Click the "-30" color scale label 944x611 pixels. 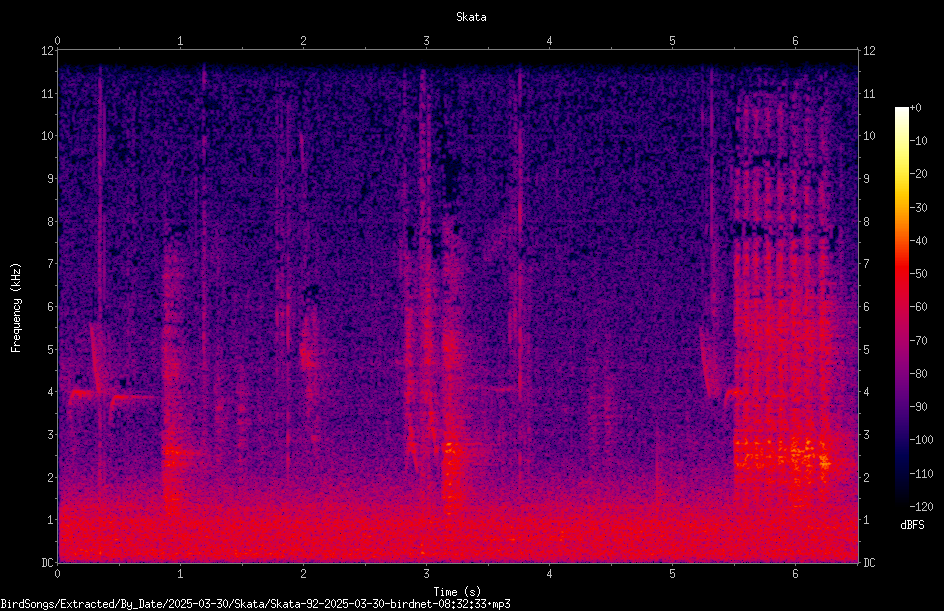918,208
